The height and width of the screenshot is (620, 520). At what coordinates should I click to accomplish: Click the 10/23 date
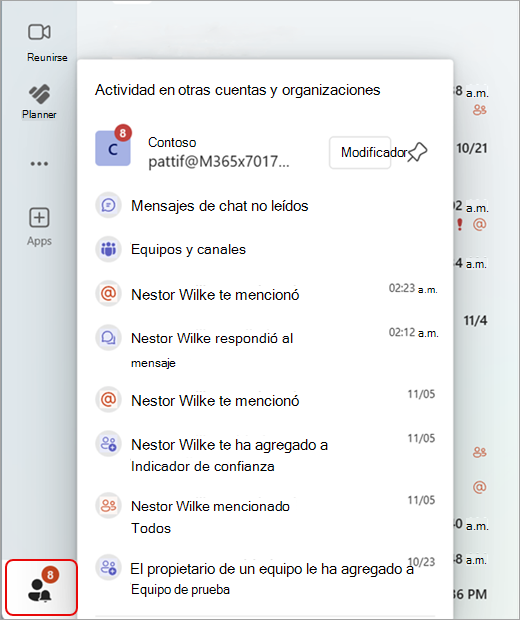421,562
